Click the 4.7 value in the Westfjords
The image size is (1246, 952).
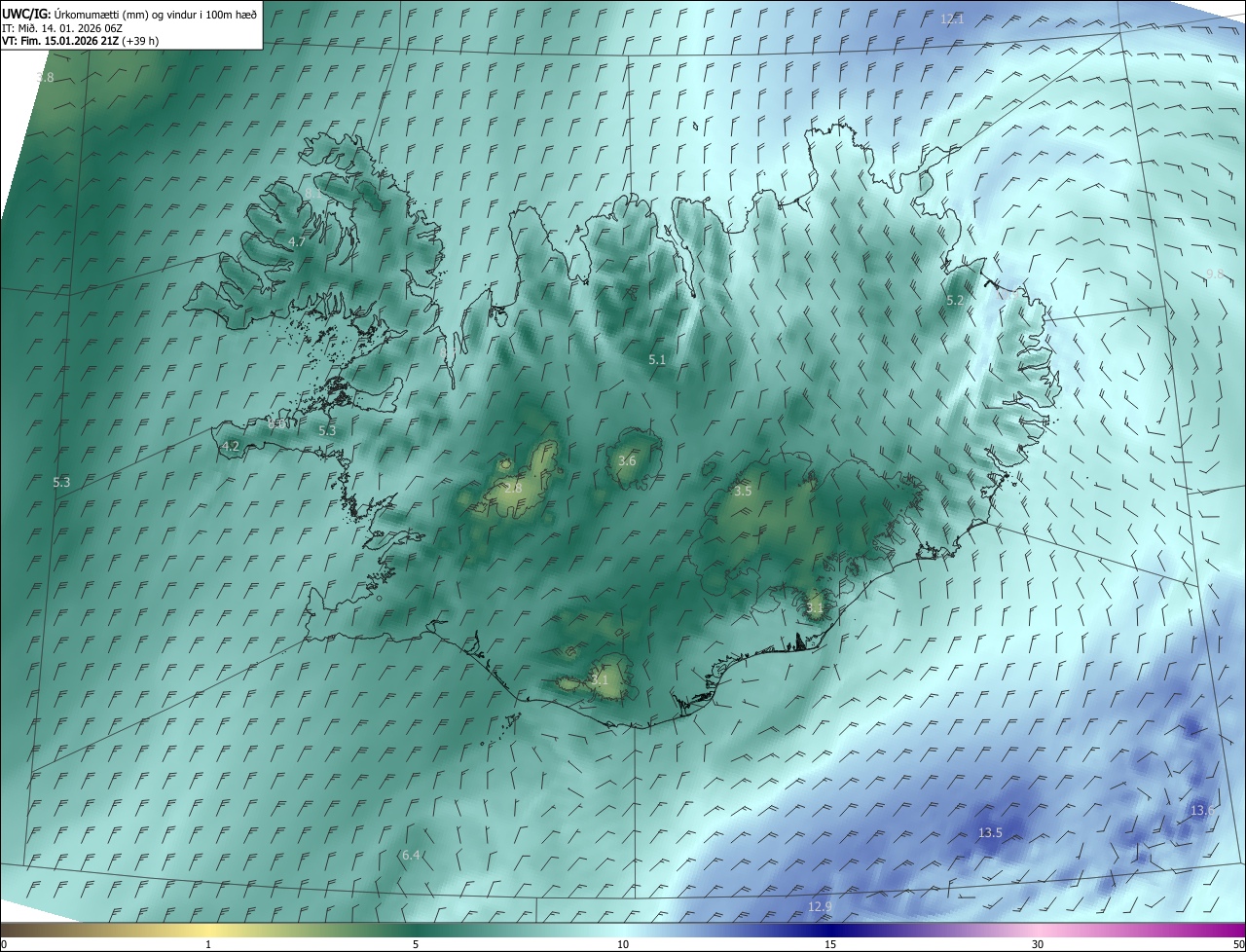pos(298,241)
